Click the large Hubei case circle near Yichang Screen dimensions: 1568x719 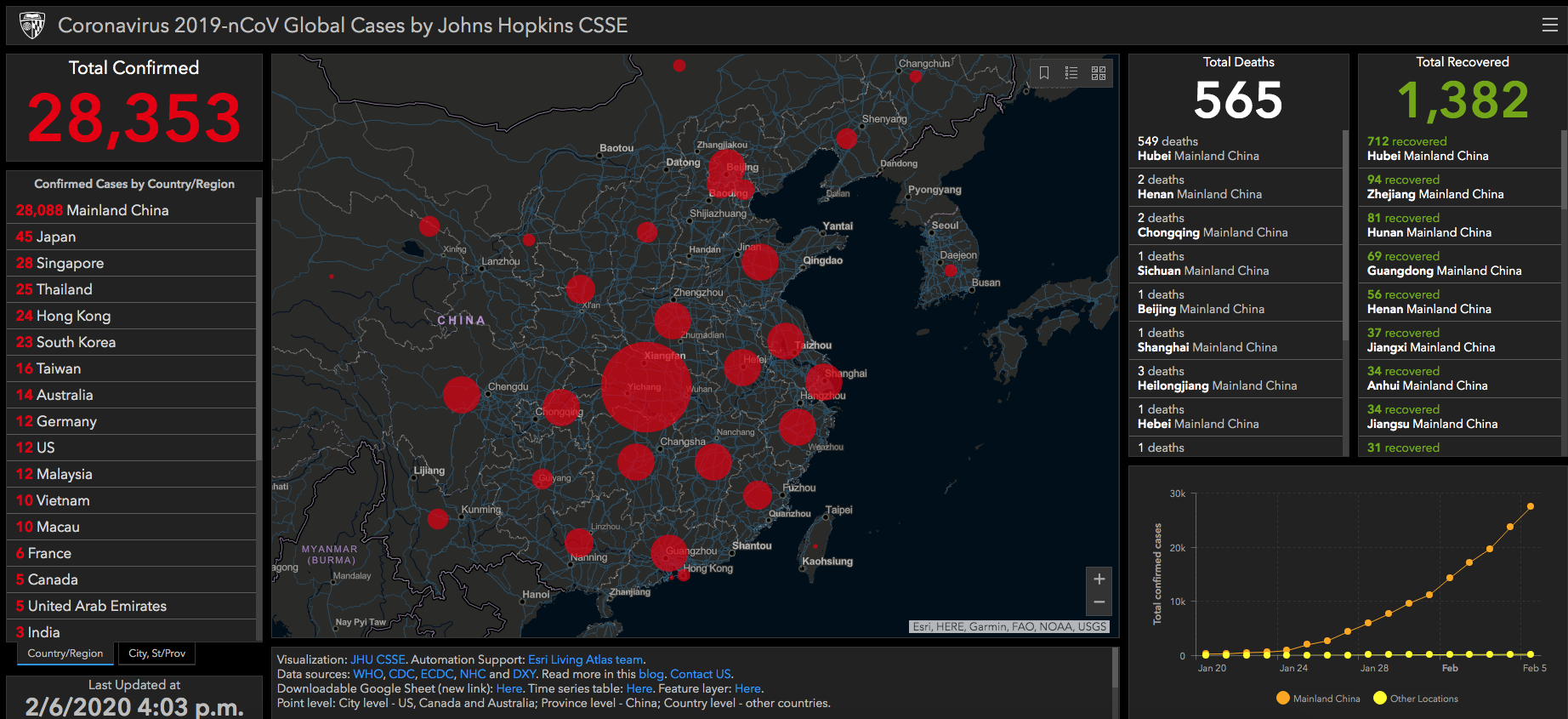pos(646,387)
